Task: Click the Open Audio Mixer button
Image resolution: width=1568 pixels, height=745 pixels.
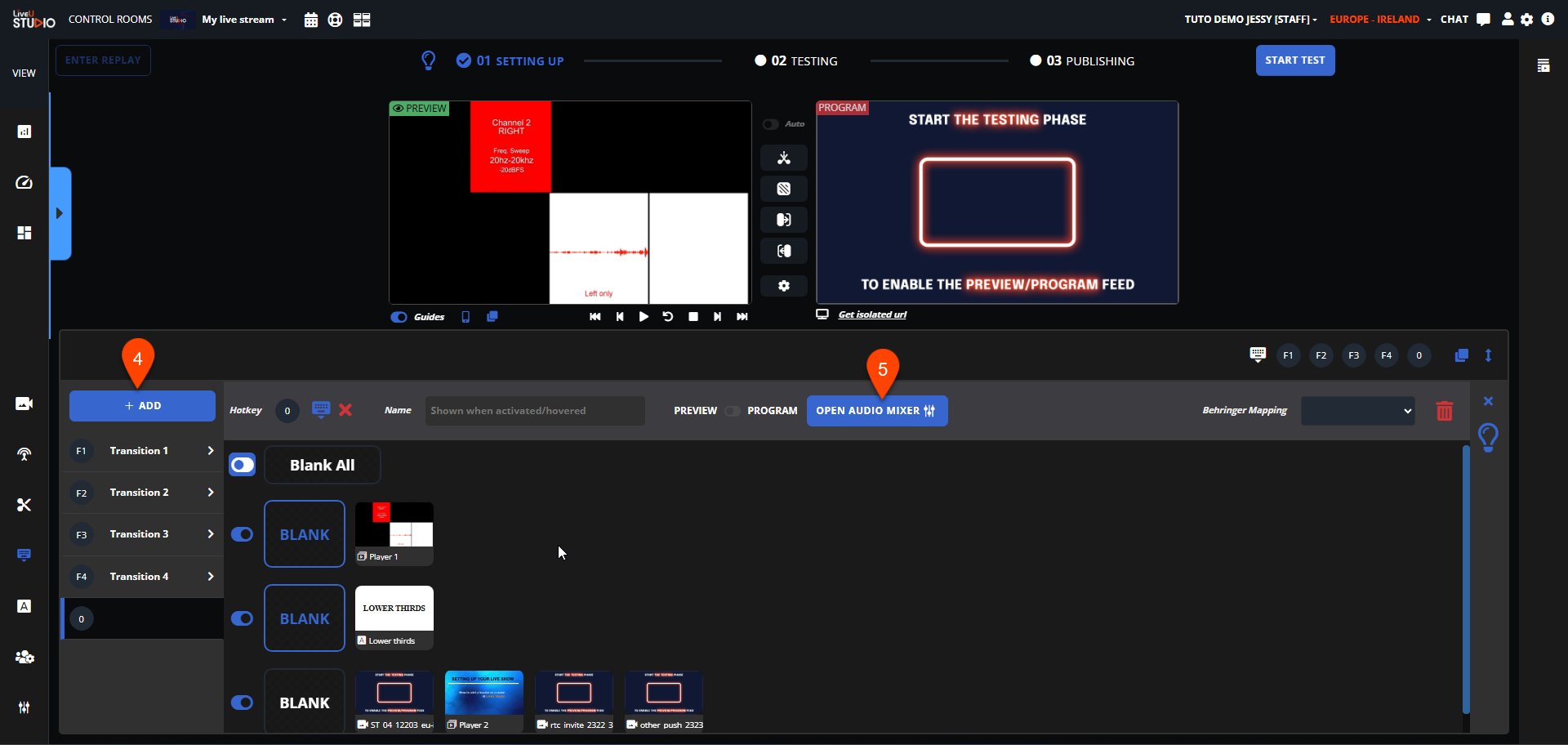Action: (876, 411)
